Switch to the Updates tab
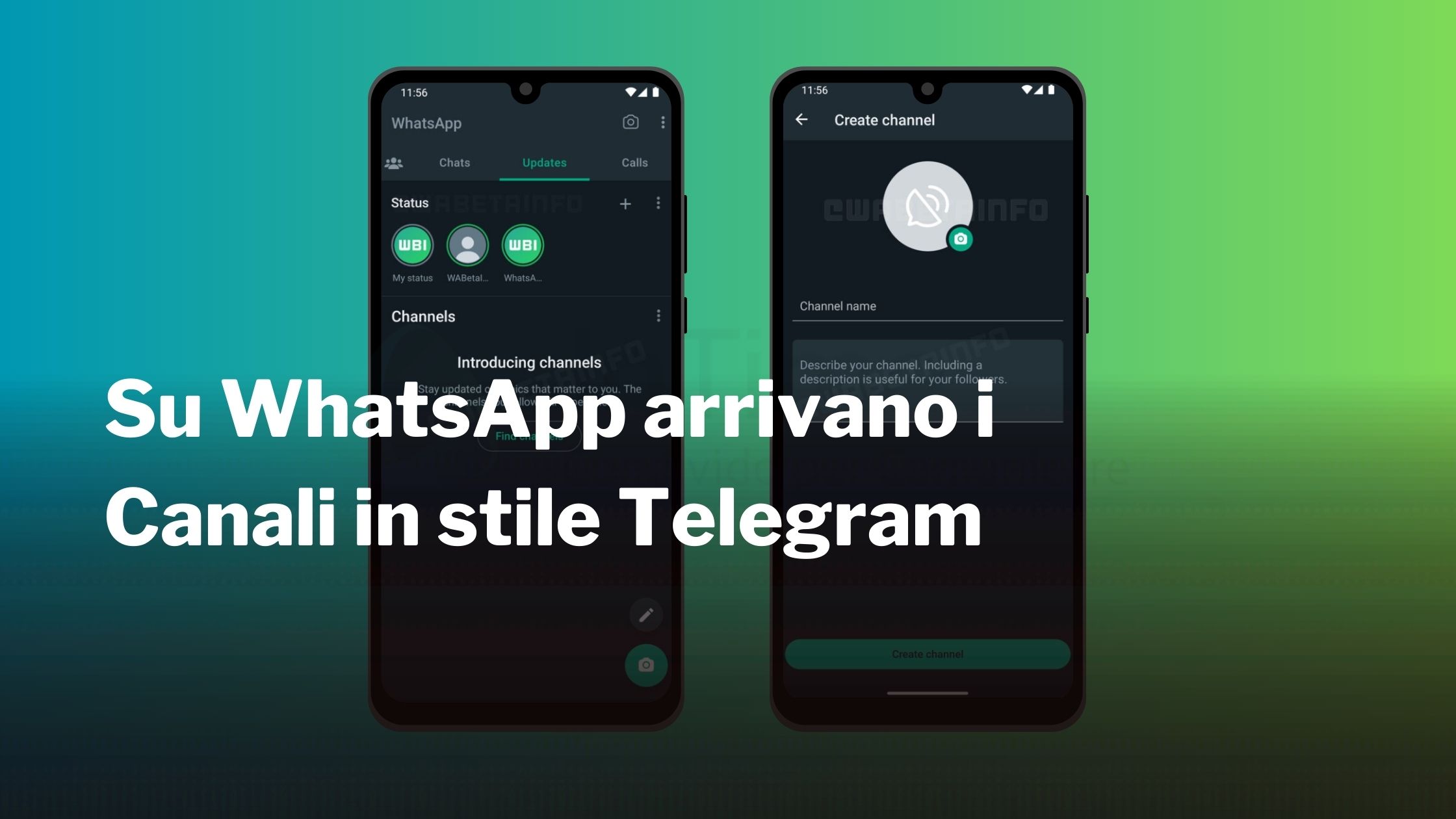The image size is (1456, 819). [x=543, y=162]
